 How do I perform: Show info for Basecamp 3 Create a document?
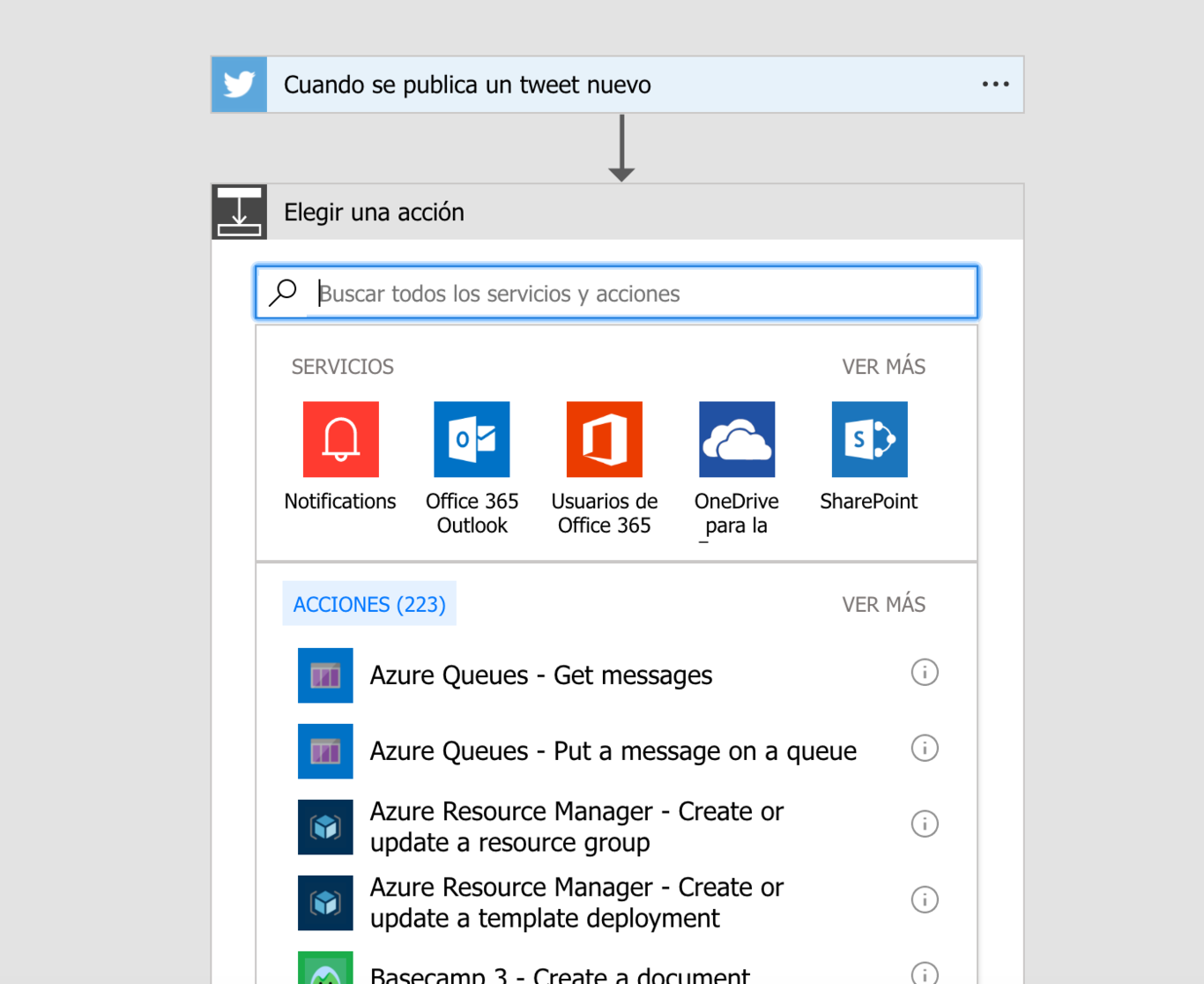point(925,973)
